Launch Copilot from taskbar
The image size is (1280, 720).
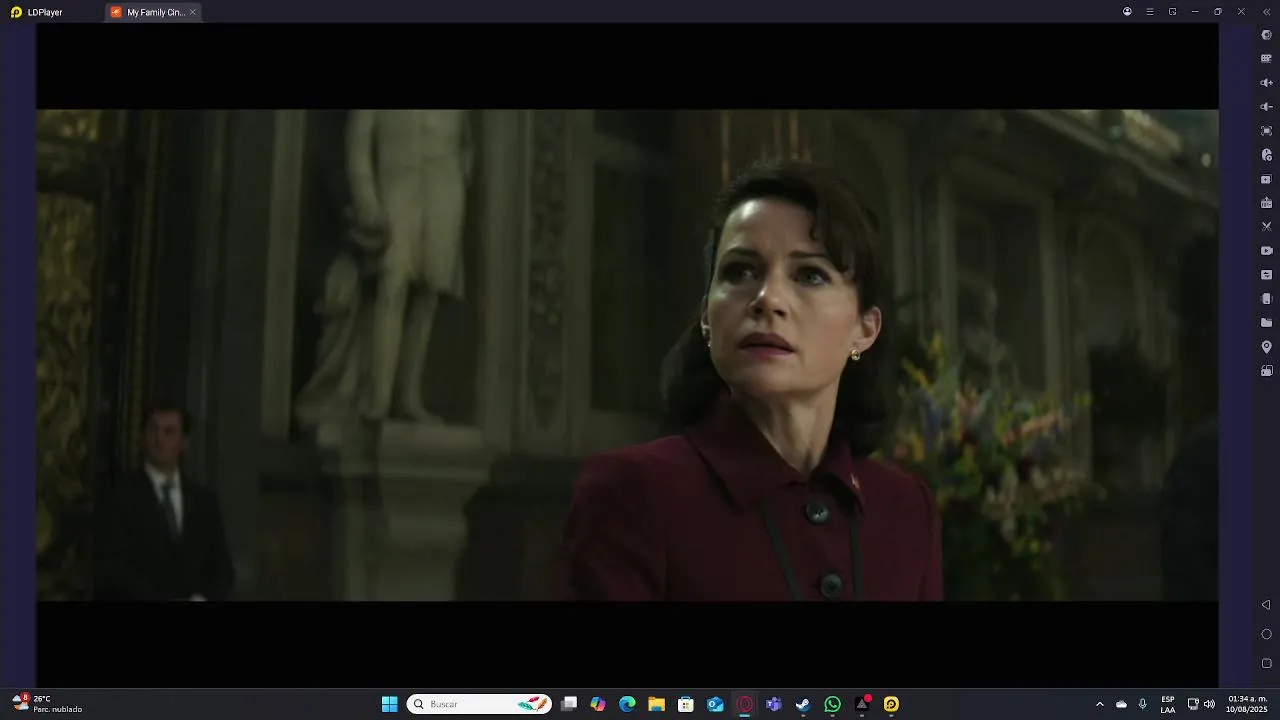pos(598,704)
